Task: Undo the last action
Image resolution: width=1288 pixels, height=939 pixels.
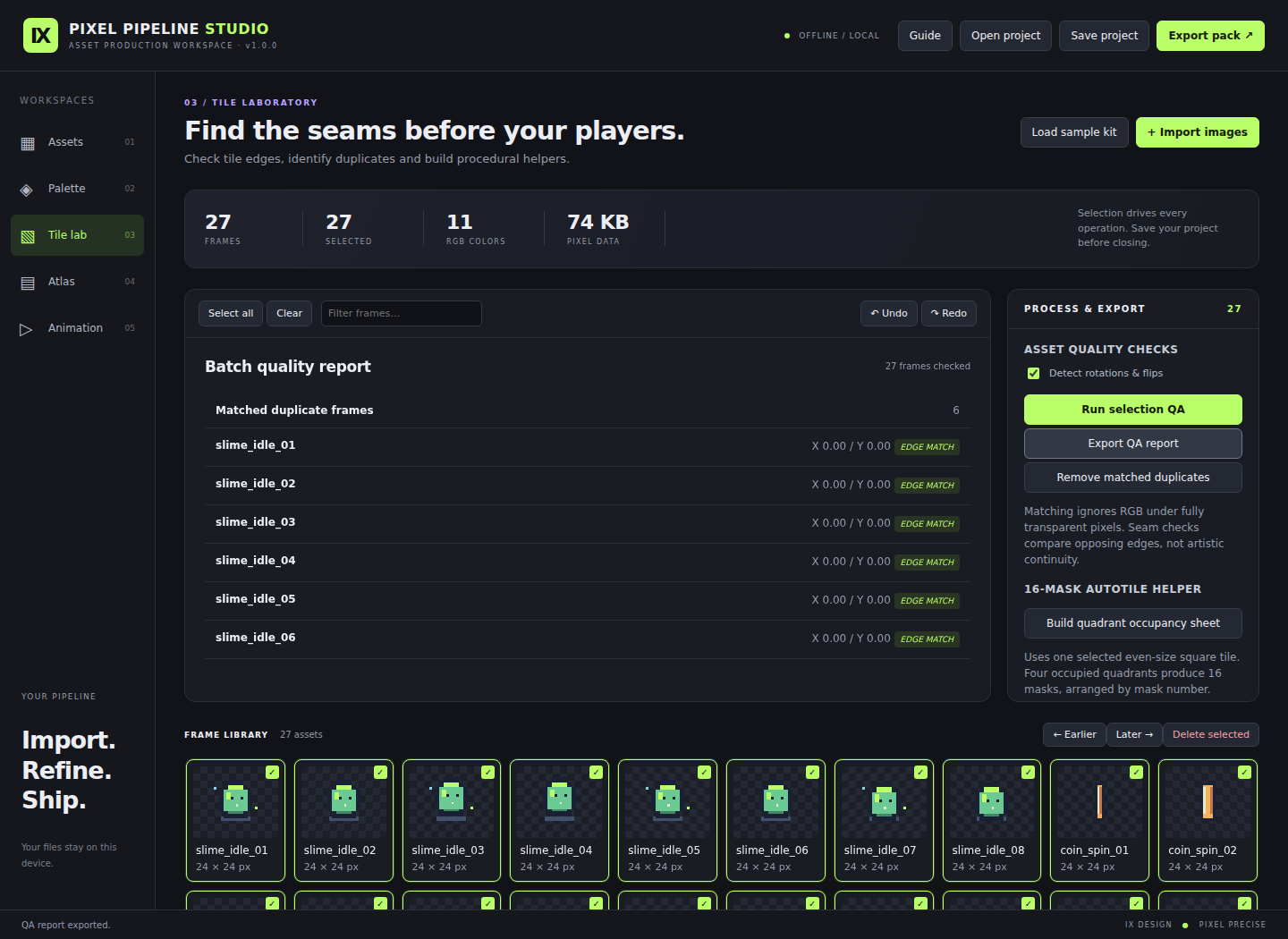Action: coord(889,313)
